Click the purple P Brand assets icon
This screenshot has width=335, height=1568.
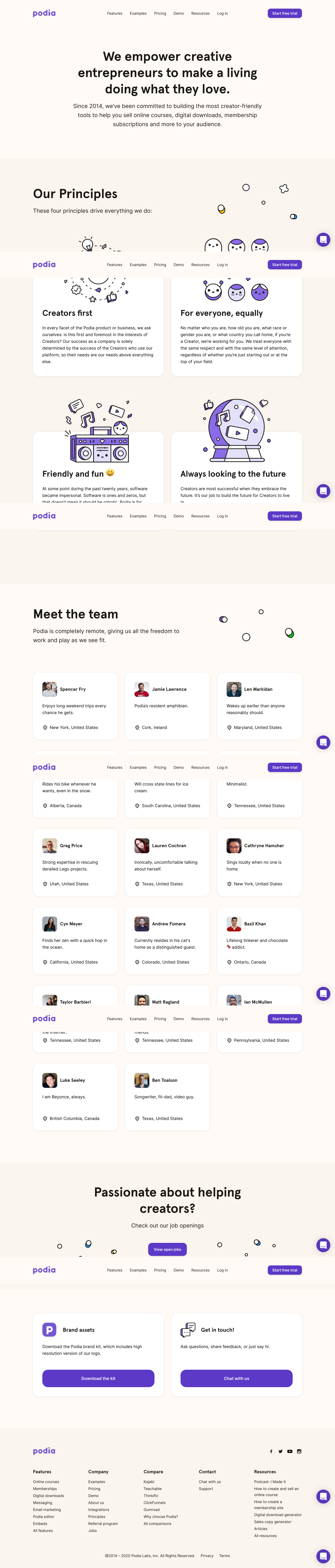click(x=50, y=1330)
